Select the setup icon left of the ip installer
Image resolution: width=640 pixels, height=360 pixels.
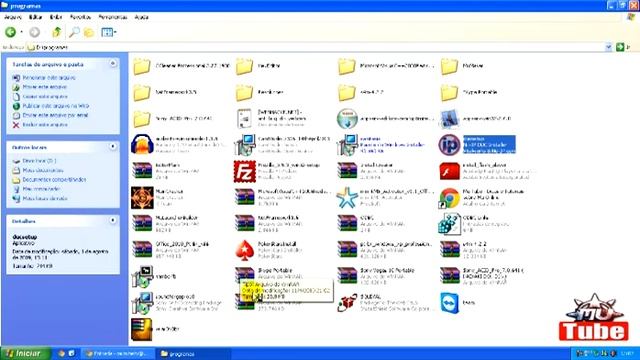(347, 144)
